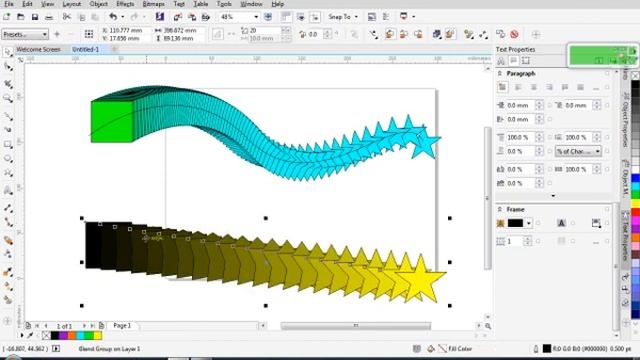Set paragraph alignment to Force Justify
640x360 pixels.
tap(580, 87)
